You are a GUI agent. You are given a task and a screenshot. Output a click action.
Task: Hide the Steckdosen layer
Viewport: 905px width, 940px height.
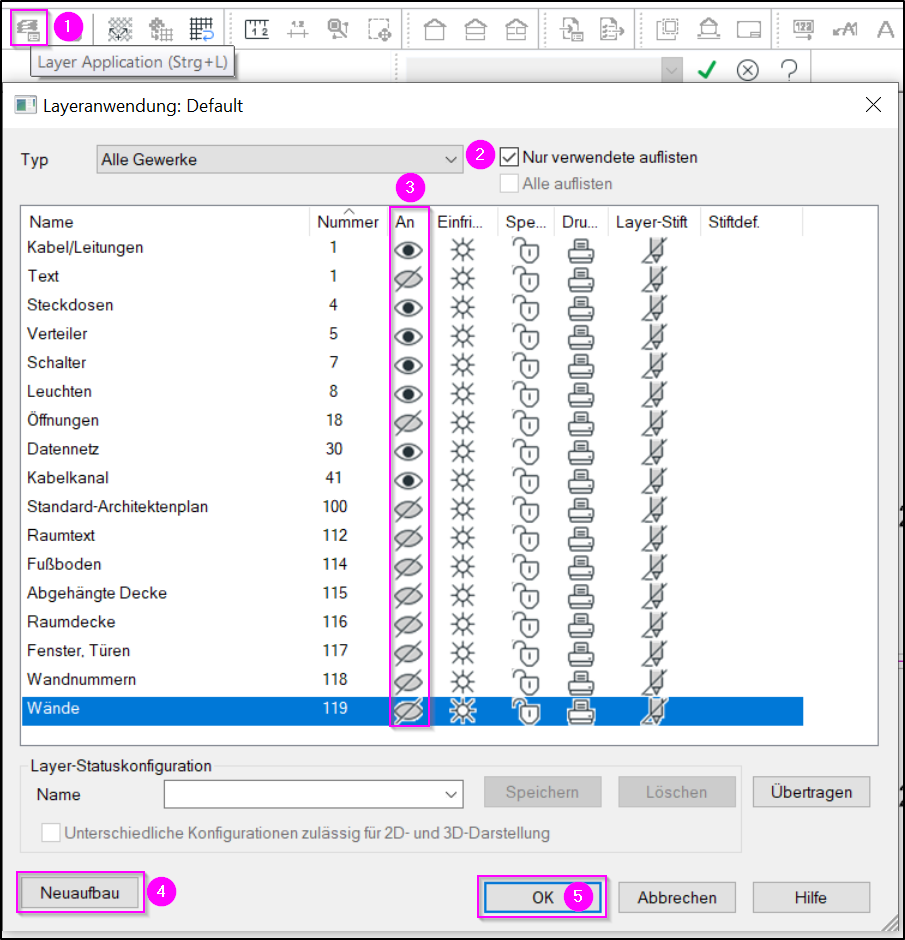click(408, 308)
